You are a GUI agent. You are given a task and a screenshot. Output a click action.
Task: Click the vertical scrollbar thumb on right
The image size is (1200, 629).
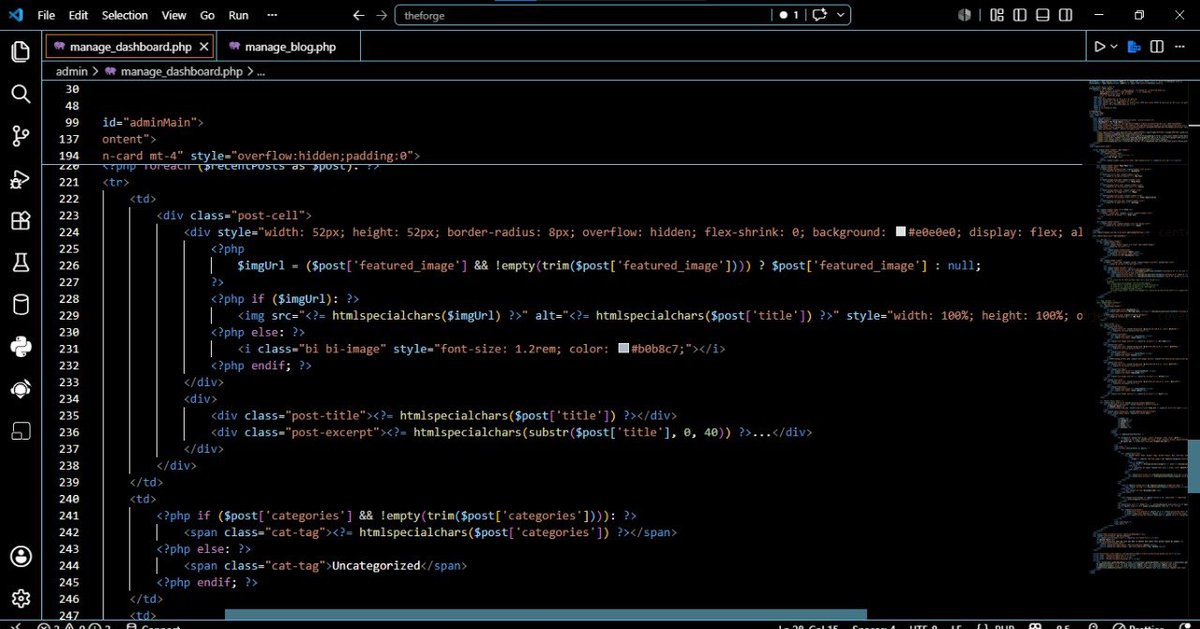tap(1194, 466)
